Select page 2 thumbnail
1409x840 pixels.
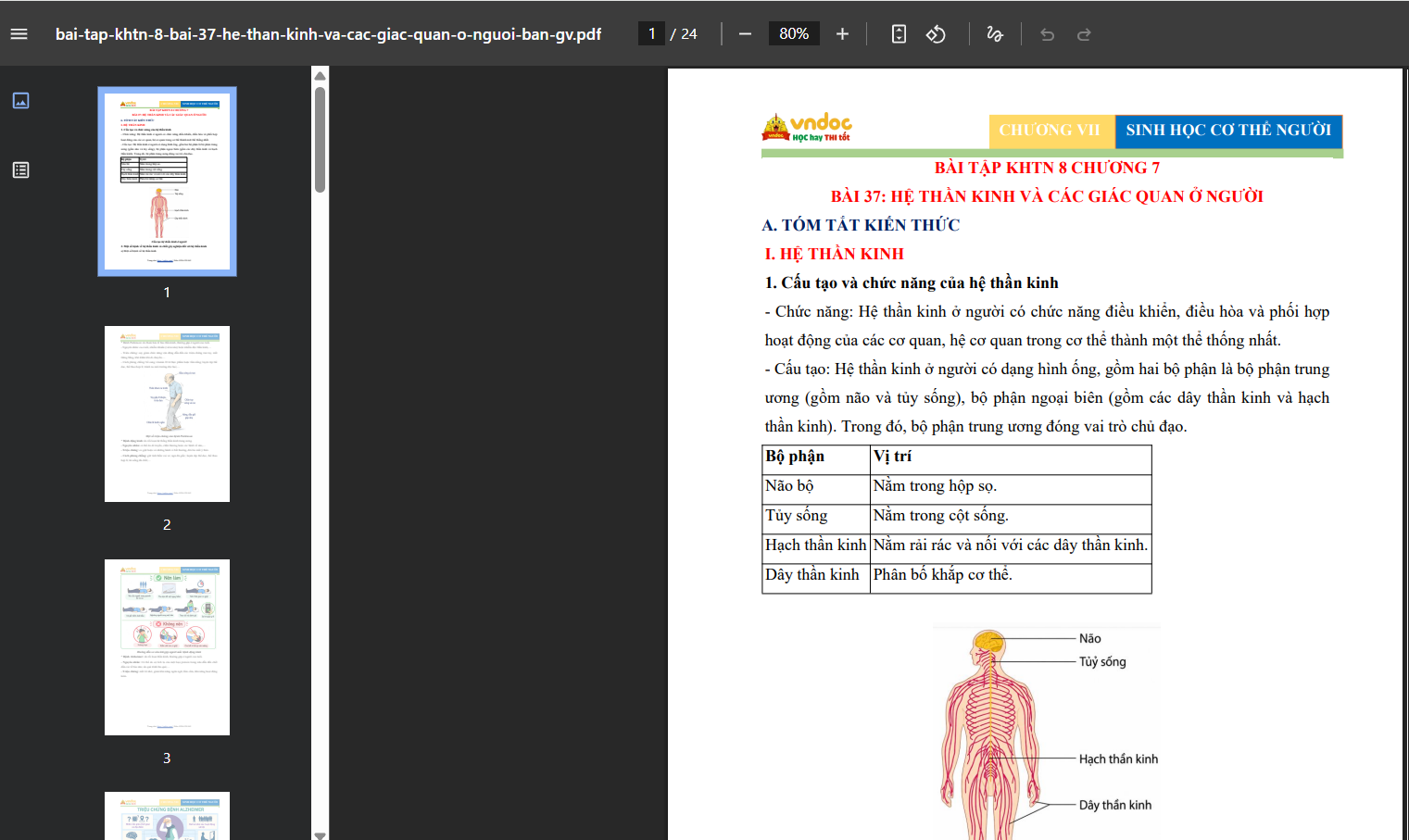coord(167,414)
